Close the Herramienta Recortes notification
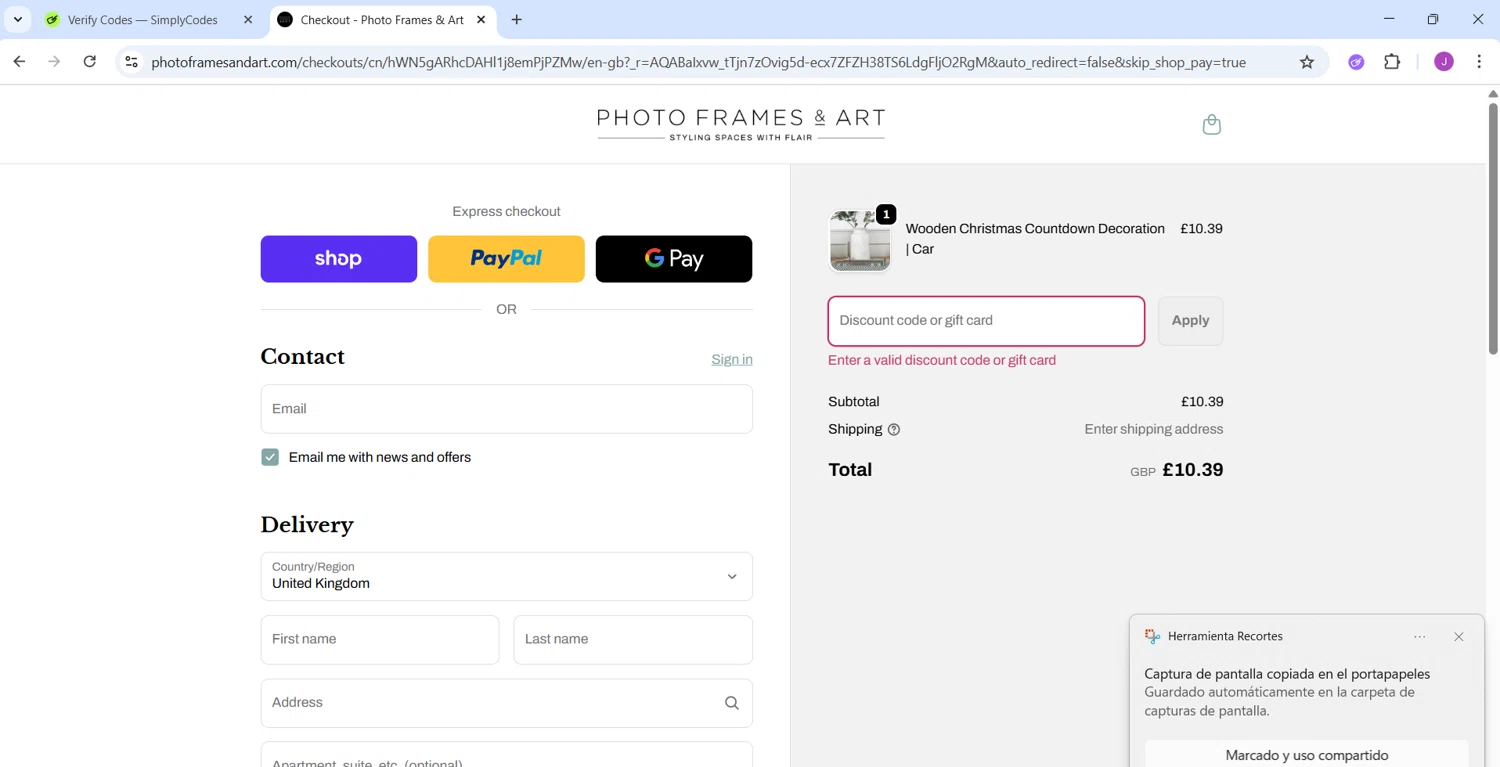 tap(1459, 637)
